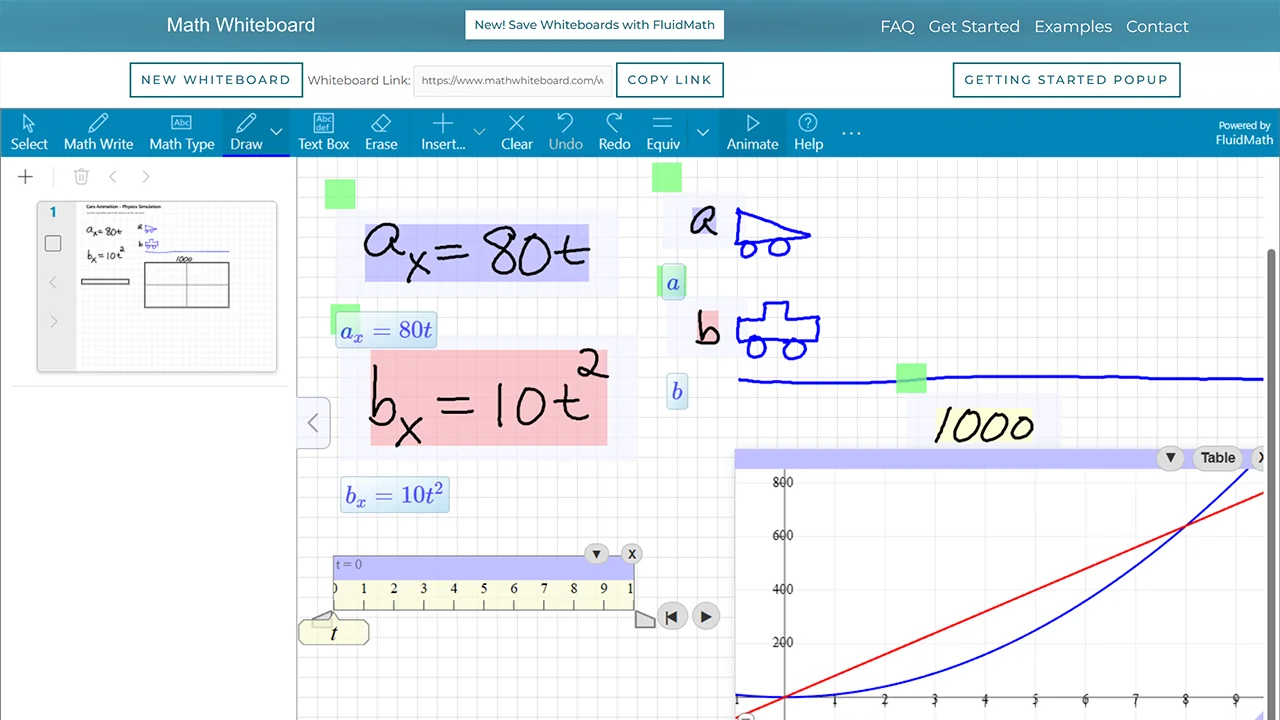1280x720 pixels.
Task: Clear the whiteboard with Clear
Action: tap(516, 132)
